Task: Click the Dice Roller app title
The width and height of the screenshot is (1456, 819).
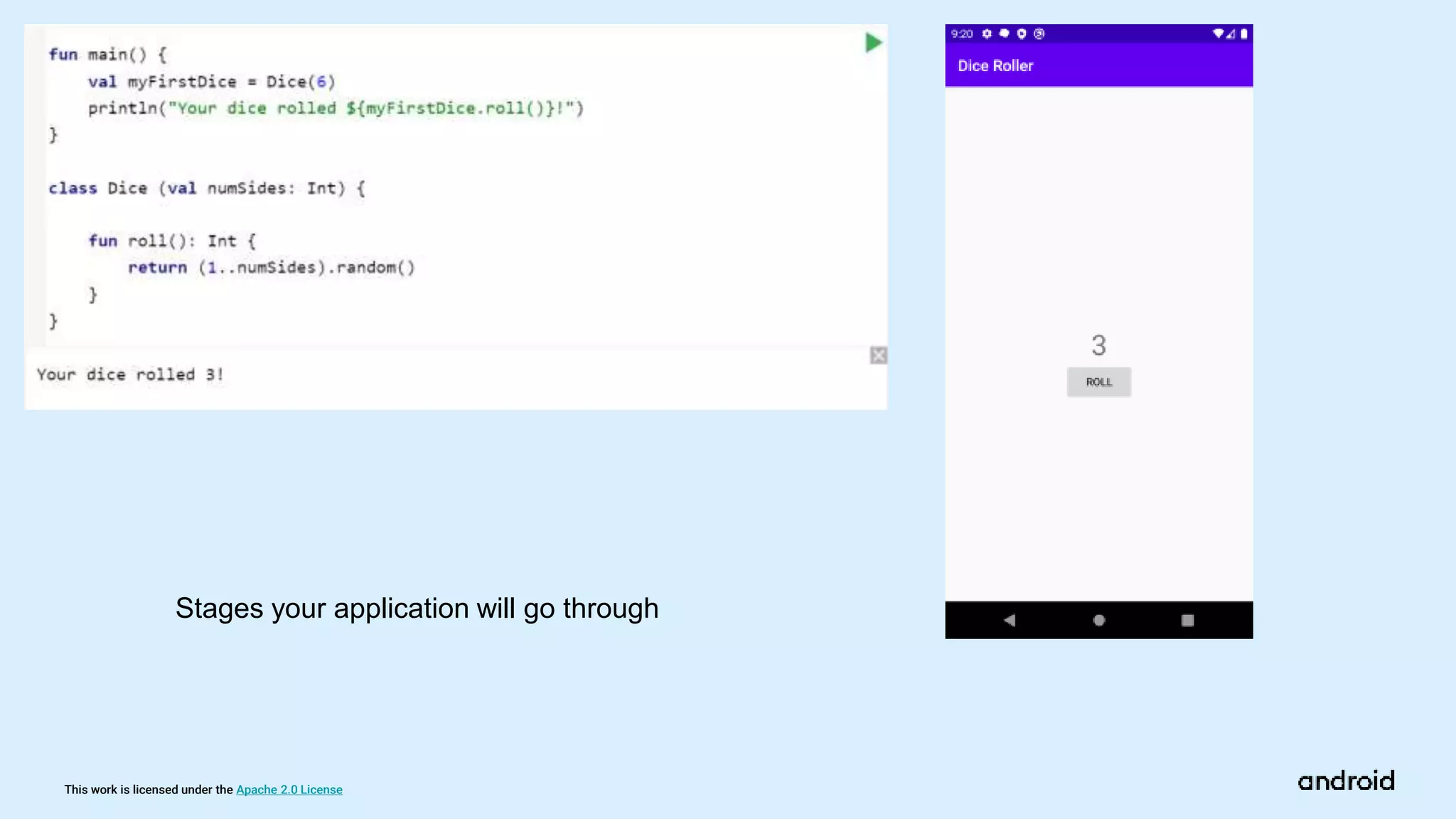Action: pyautogui.click(x=995, y=65)
